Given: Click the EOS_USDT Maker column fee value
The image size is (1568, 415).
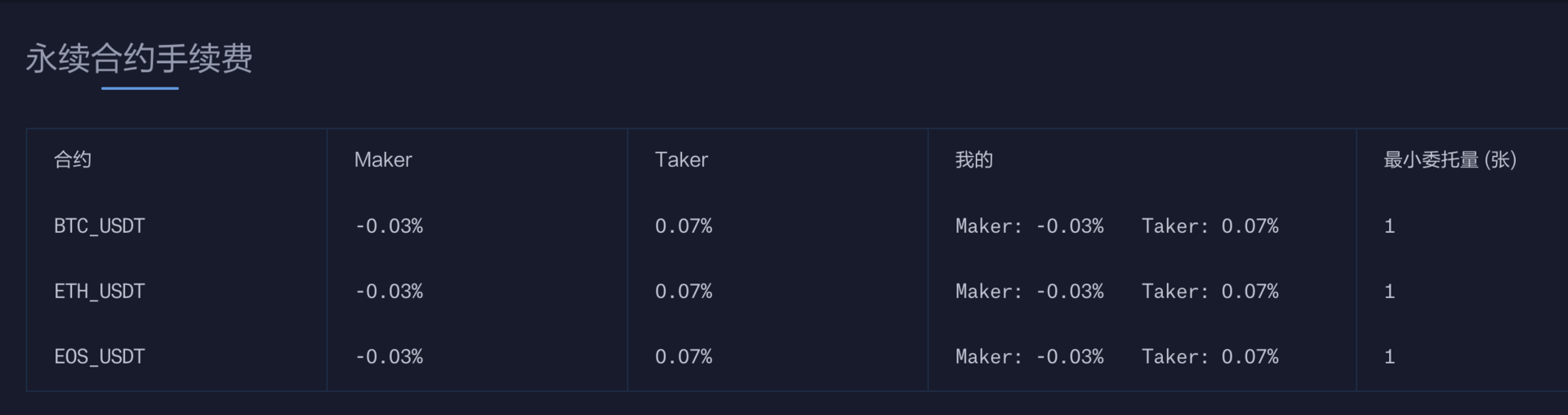Looking at the screenshot, I should point(390,357).
